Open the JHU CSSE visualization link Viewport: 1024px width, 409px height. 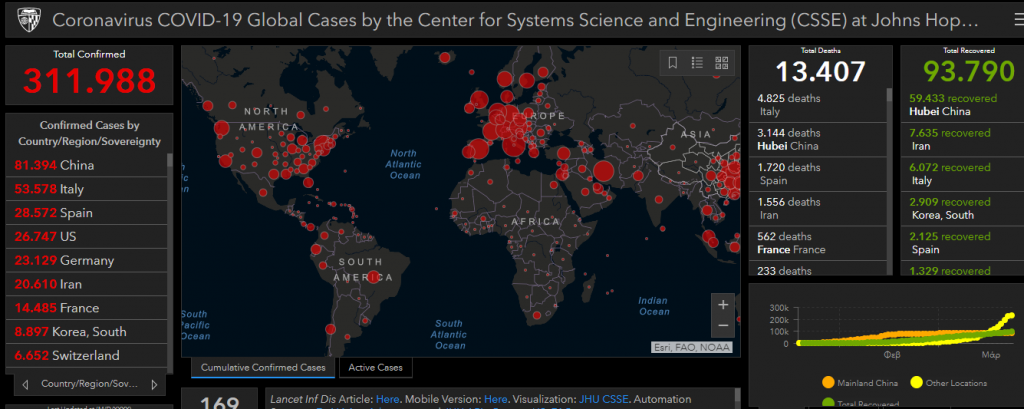(609, 398)
